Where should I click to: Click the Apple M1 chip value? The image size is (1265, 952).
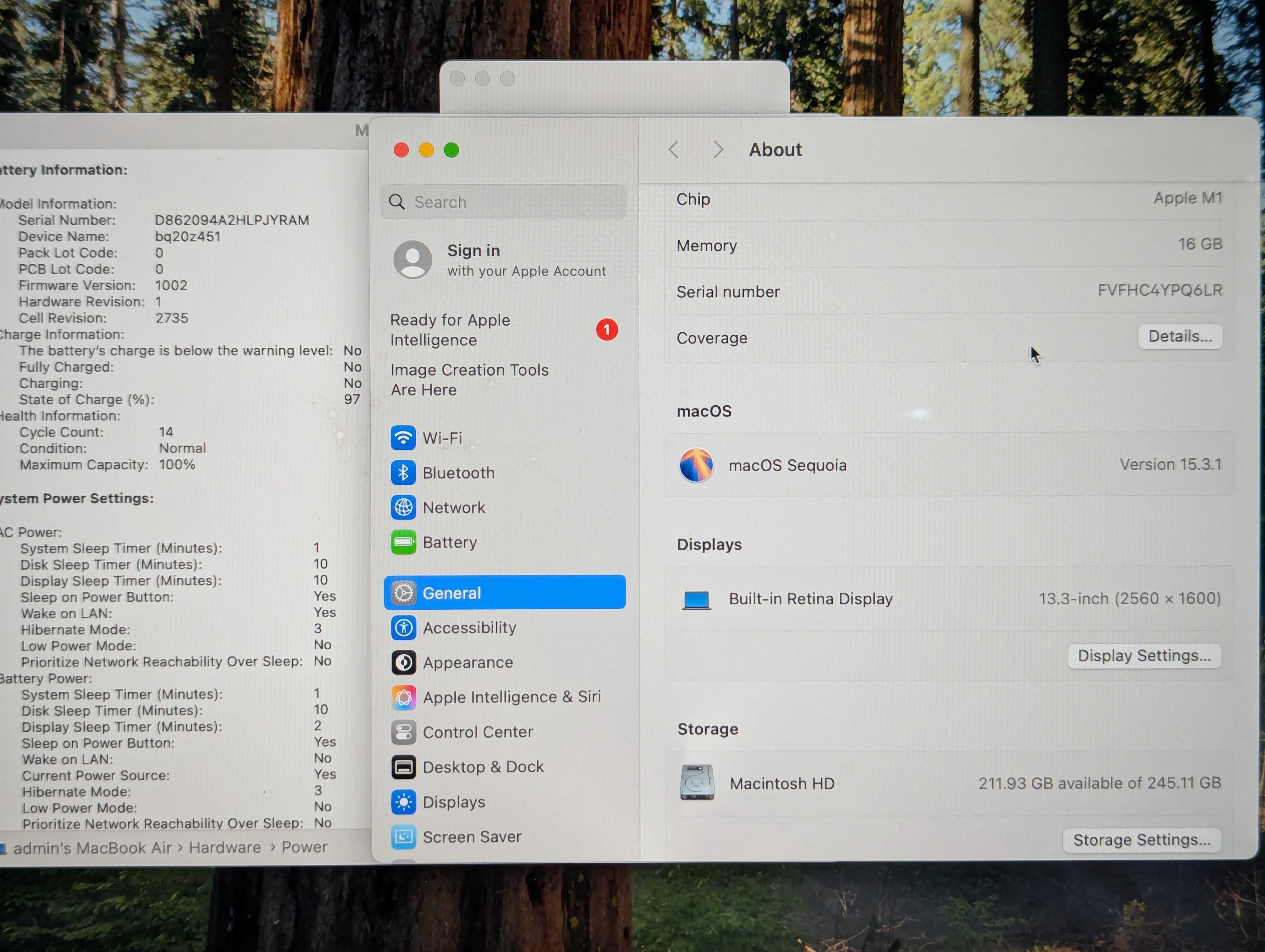[x=1188, y=198]
